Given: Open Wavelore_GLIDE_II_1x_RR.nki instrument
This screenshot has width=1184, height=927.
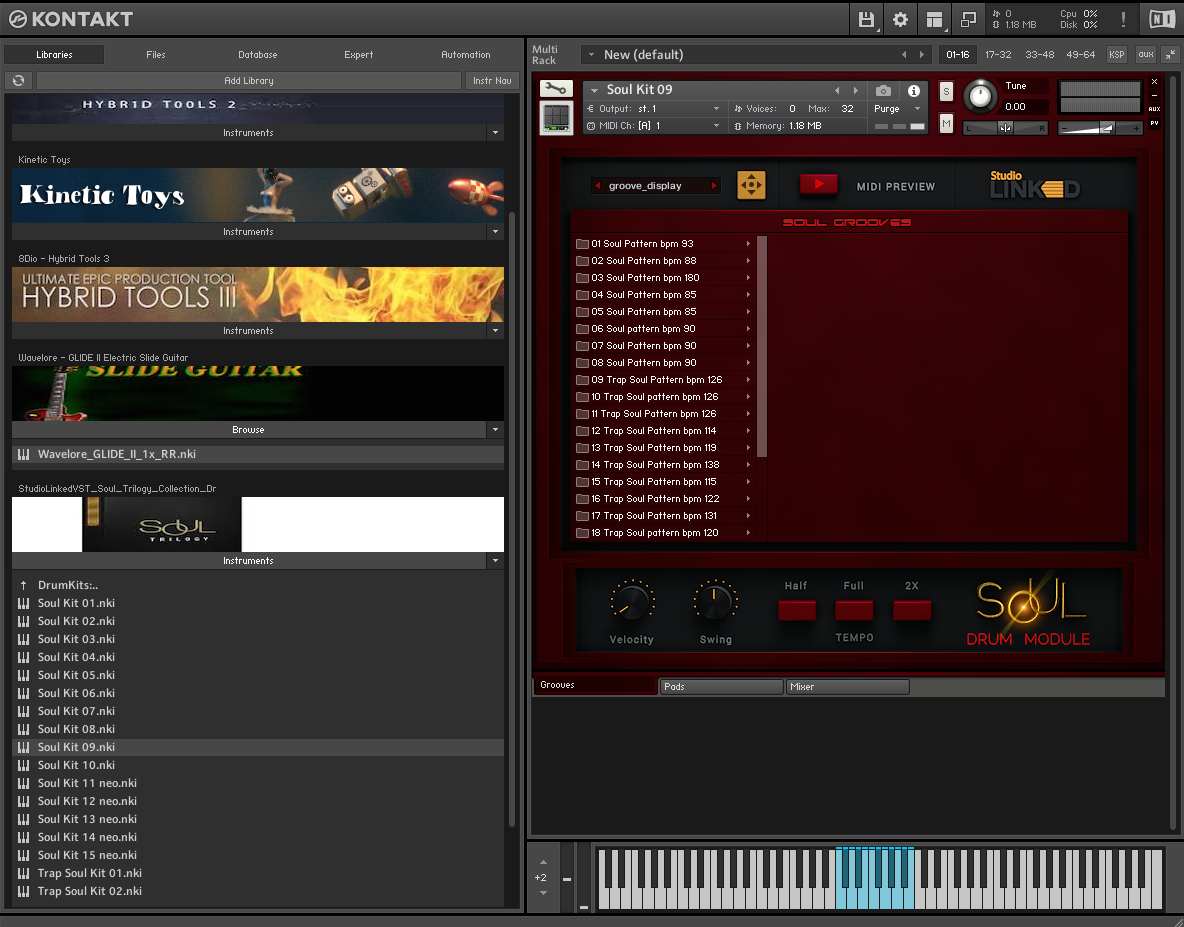Looking at the screenshot, I should pos(258,454).
